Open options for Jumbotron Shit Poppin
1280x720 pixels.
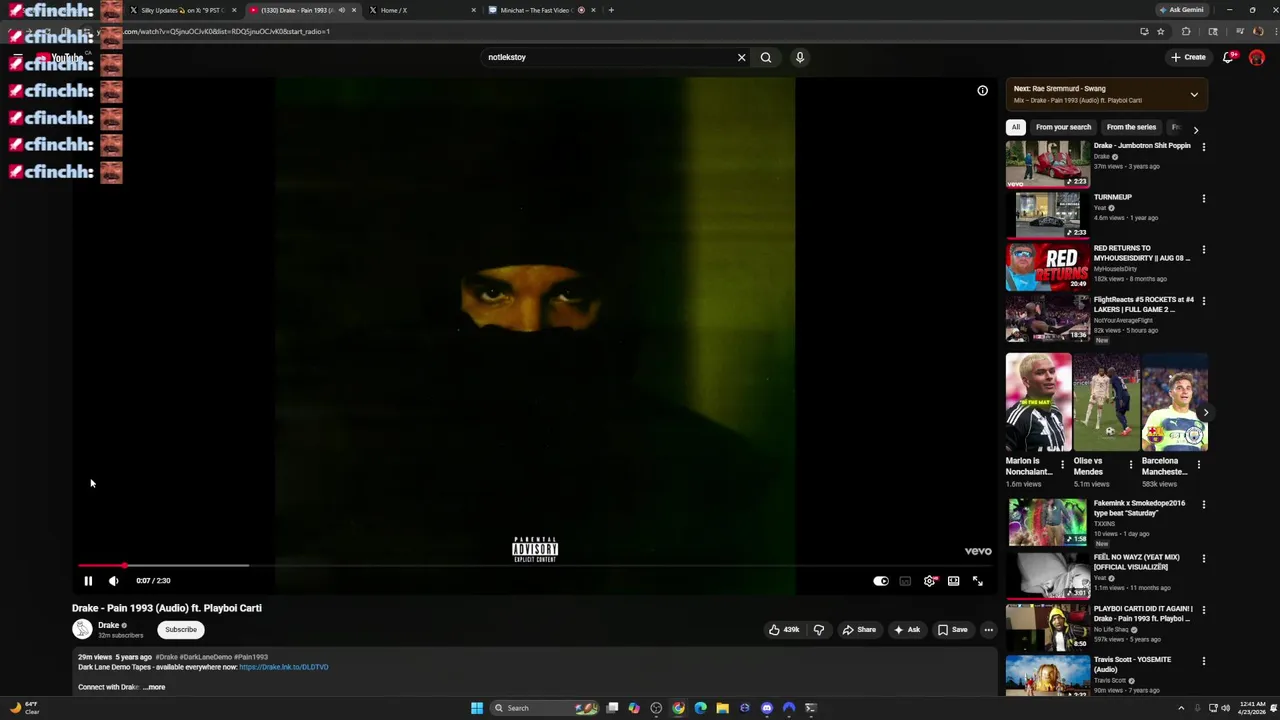(1204, 147)
